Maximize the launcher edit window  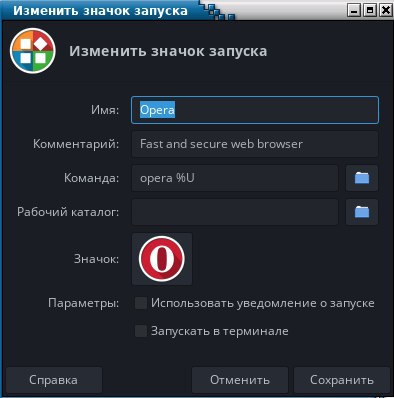pyautogui.click(x=370, y=10)
